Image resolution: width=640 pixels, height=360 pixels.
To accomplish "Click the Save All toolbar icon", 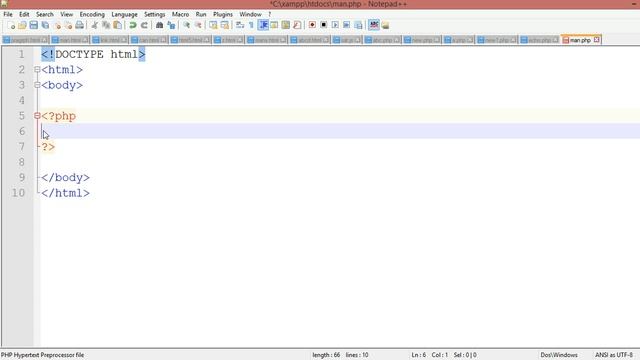I will point(45,25).
